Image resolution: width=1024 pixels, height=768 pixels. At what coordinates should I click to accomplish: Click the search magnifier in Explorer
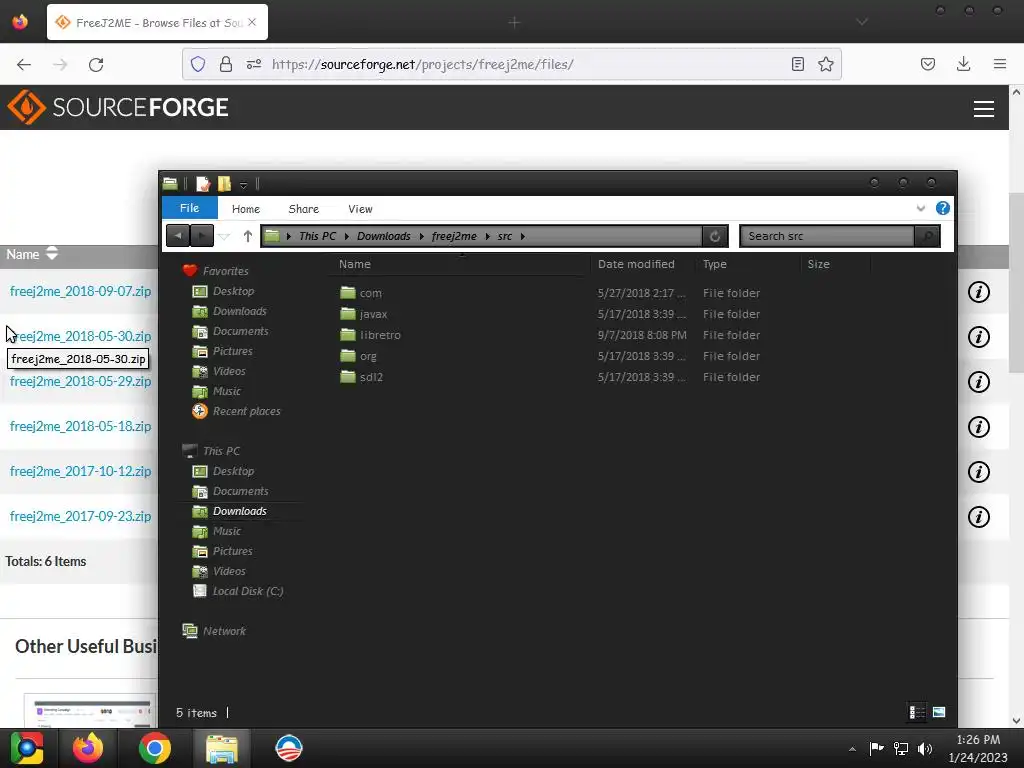pos(927,236)
